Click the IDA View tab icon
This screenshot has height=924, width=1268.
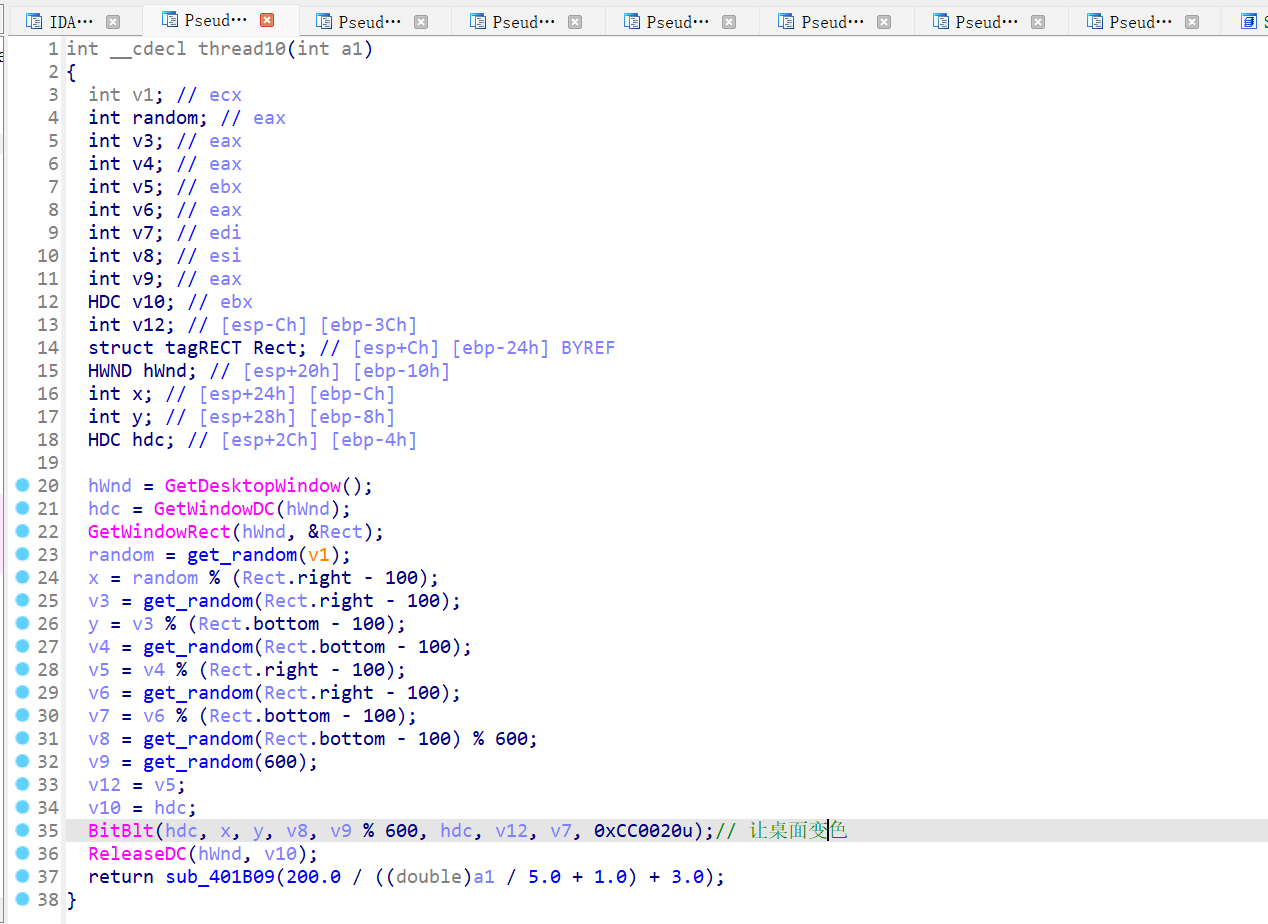tap(34, 21)
